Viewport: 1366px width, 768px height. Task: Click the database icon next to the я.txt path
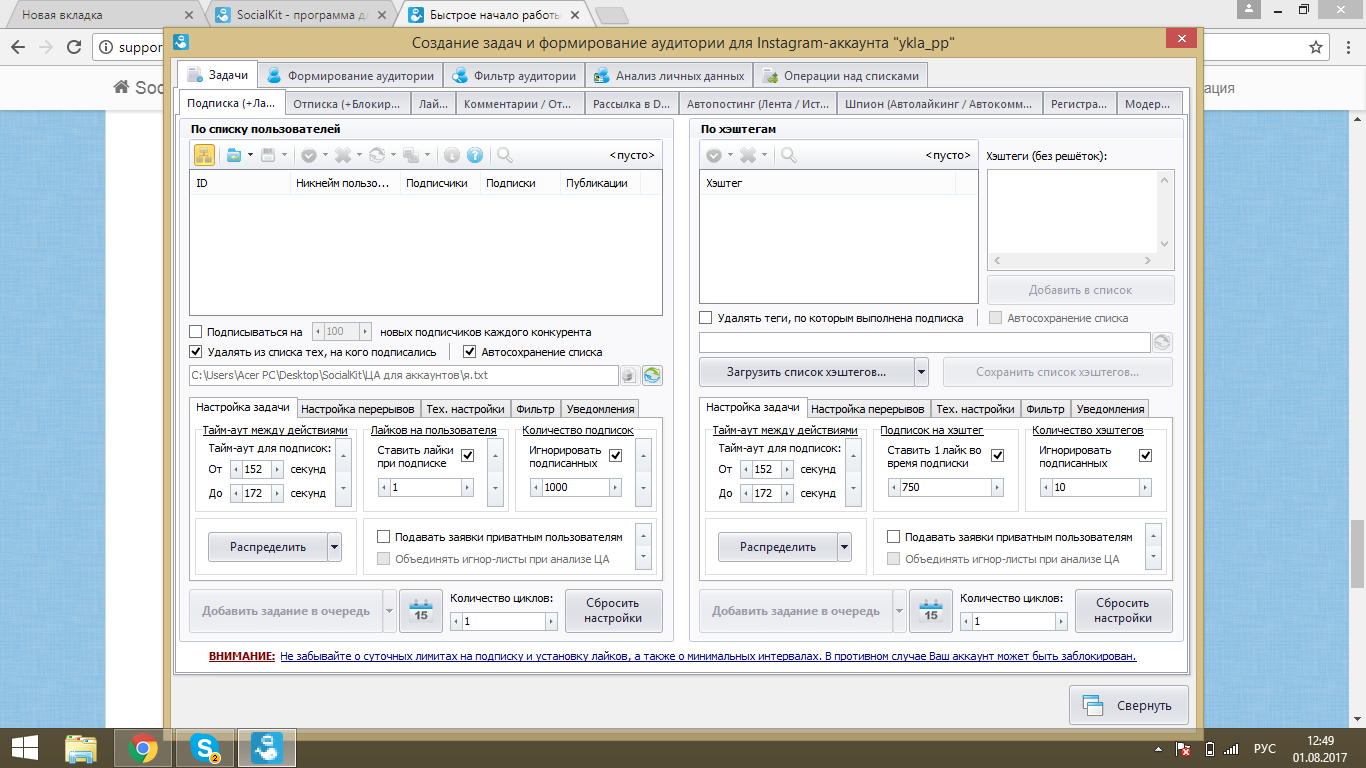[x=629, y=376]
